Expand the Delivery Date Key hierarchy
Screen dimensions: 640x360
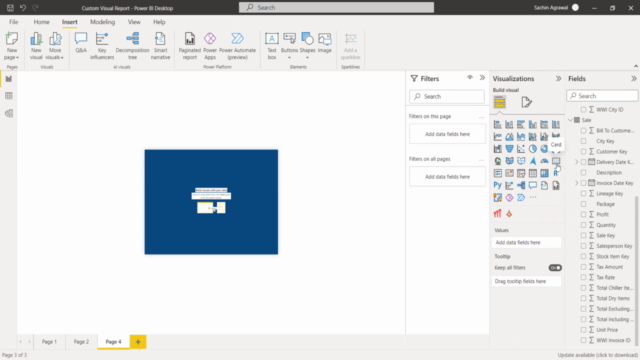click(577, 162)
